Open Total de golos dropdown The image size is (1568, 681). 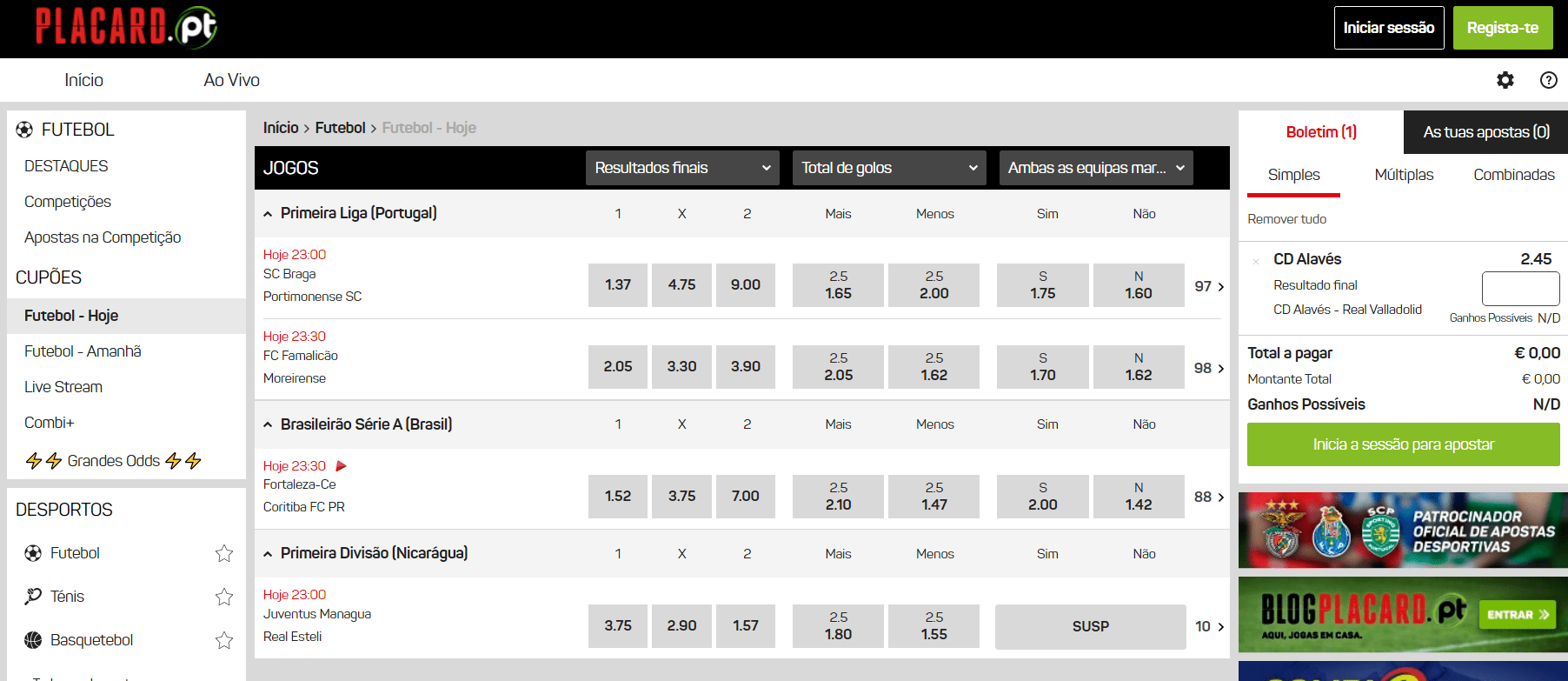pos(889,168)
